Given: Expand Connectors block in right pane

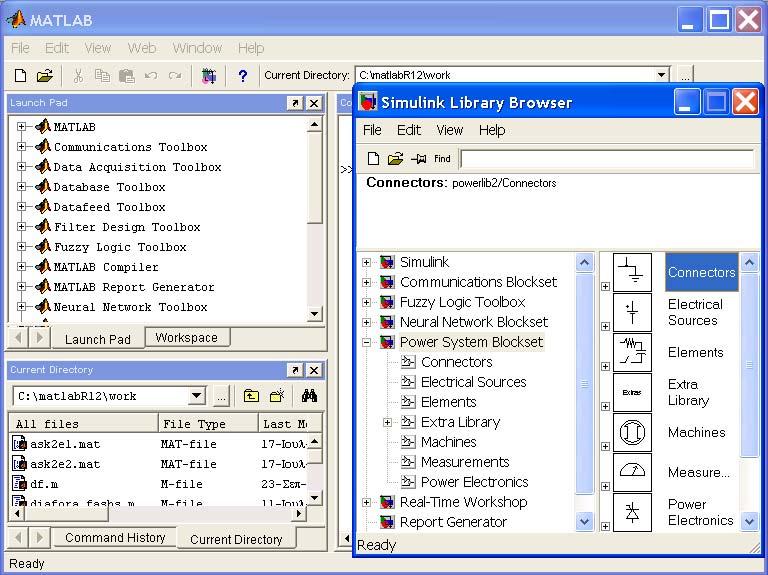Looking at the screenshot, I should (x=605, y=287).
